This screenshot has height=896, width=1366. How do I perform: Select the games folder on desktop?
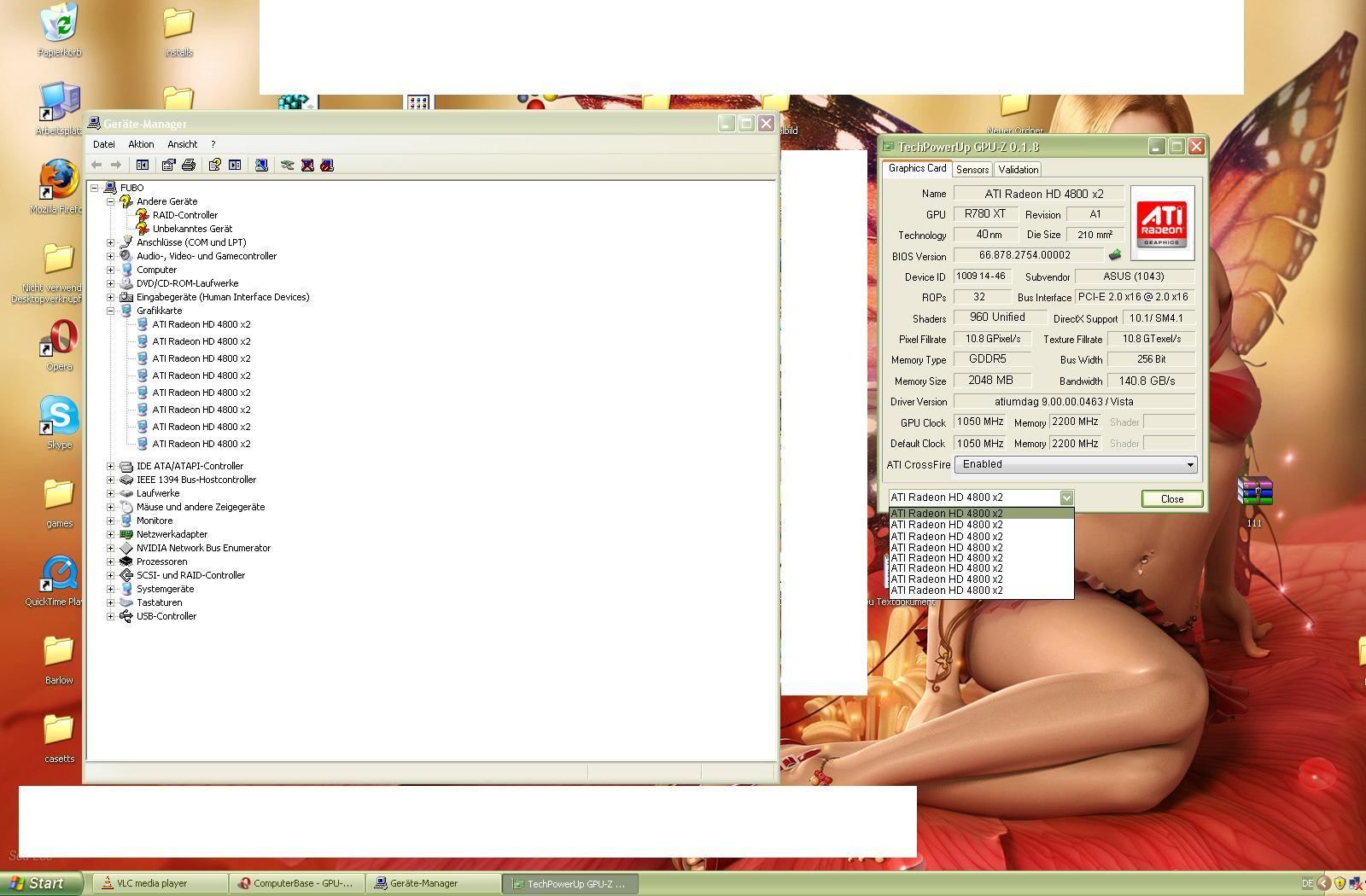59,502
